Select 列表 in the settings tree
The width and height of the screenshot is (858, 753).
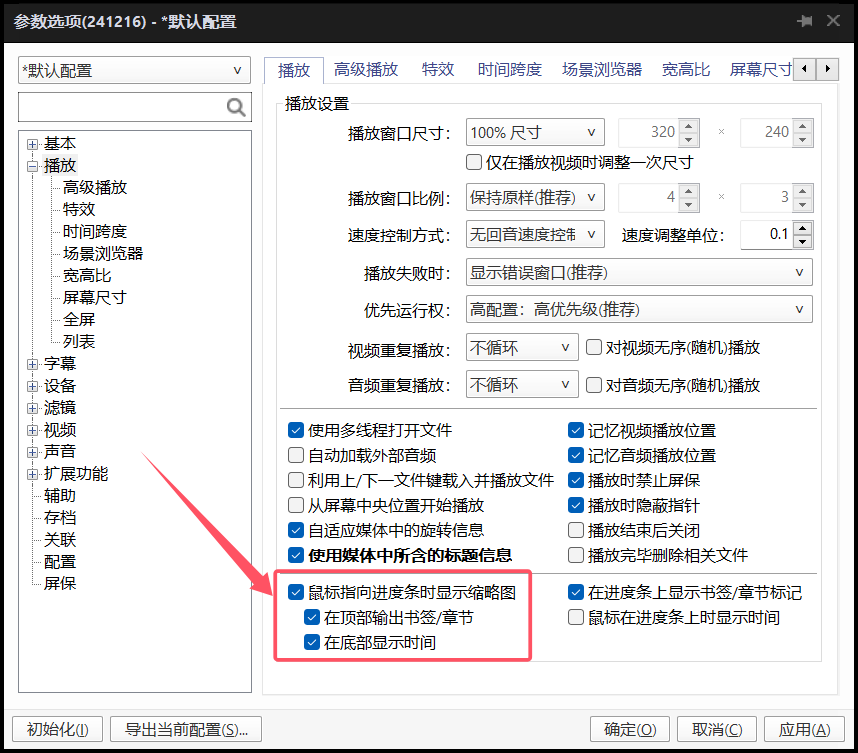pos(79,342)
